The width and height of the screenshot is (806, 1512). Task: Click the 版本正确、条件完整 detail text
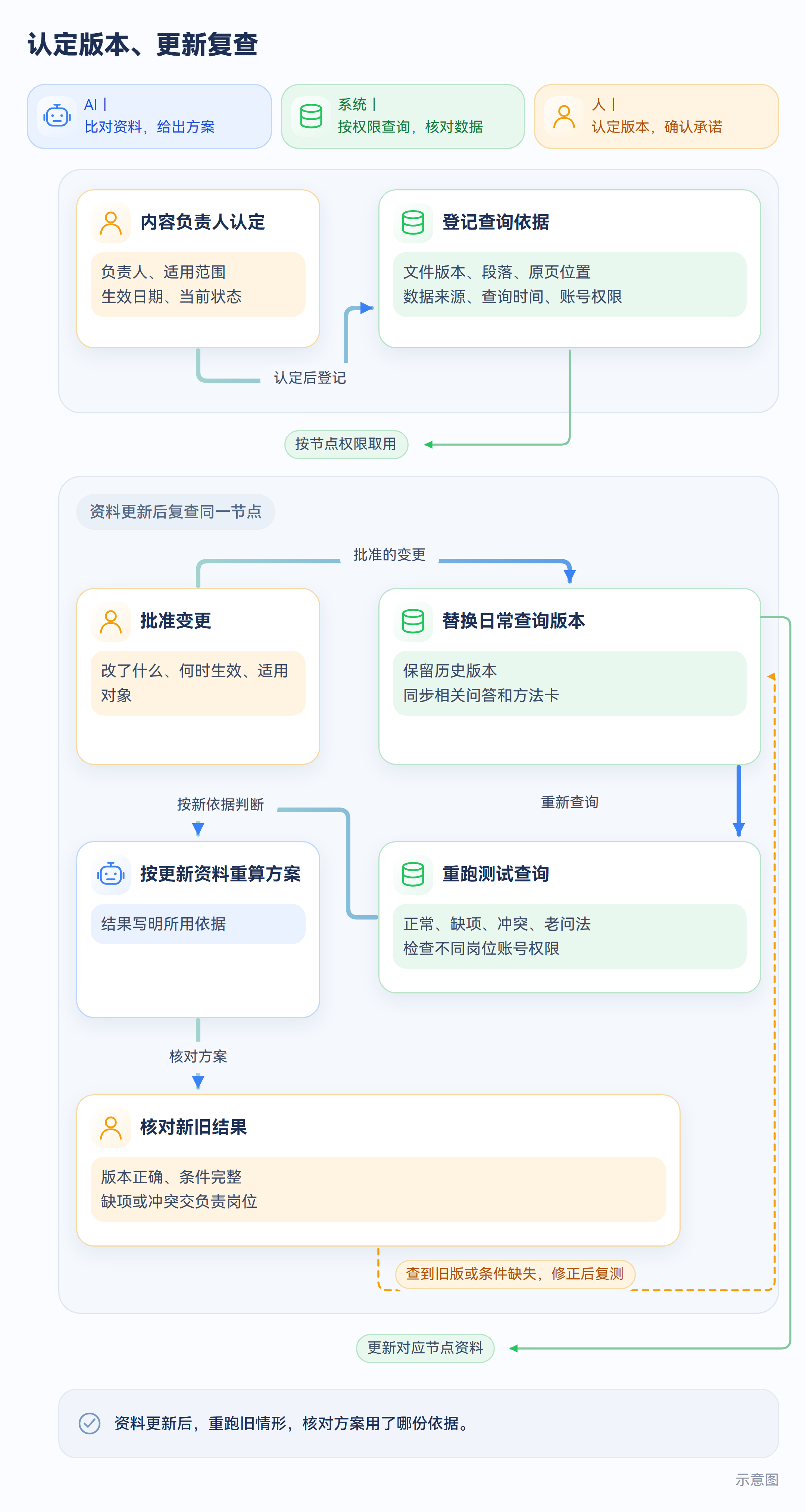[x=171, y=1177]
